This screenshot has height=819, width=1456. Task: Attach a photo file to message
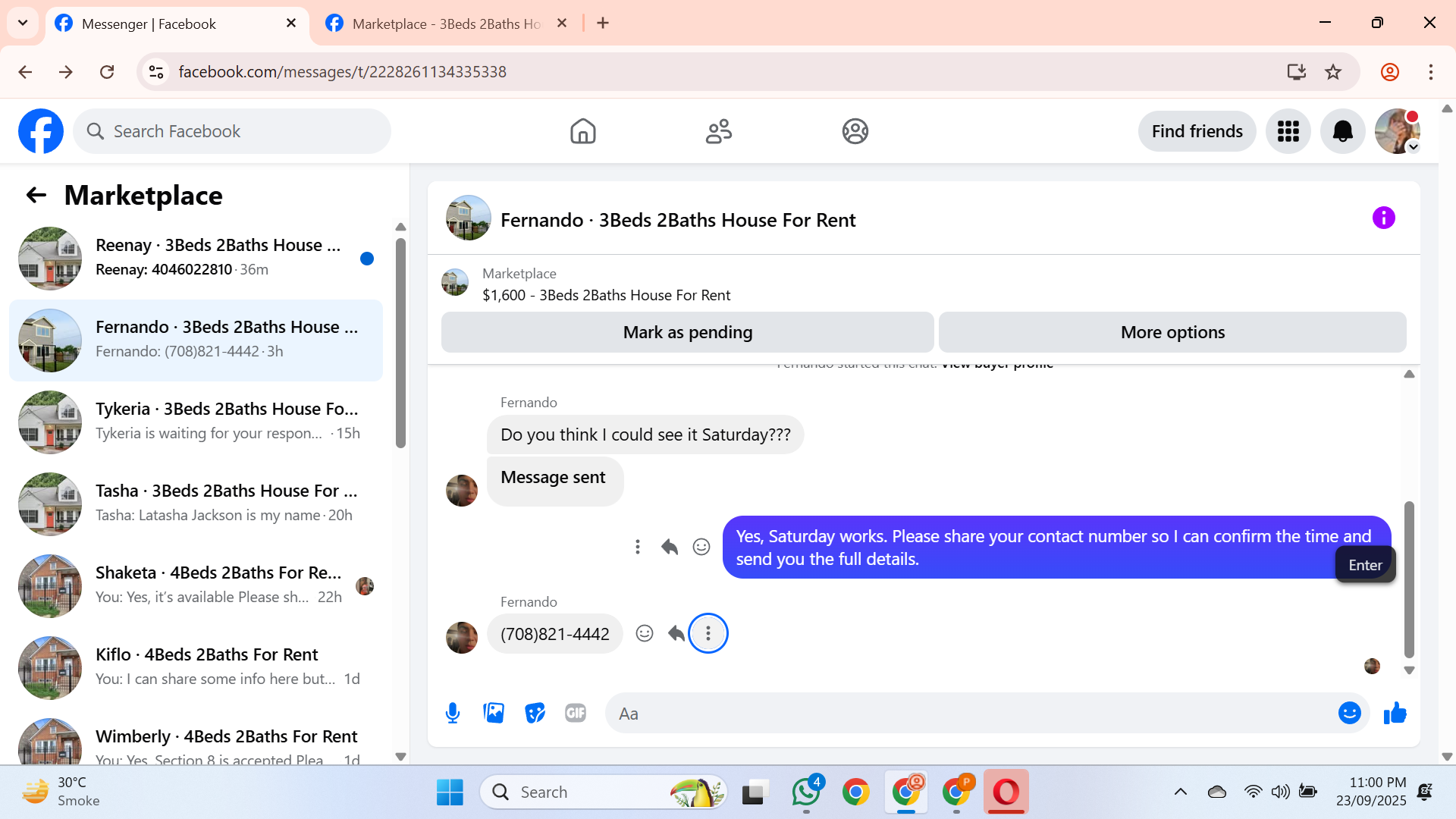pos(494,713)
